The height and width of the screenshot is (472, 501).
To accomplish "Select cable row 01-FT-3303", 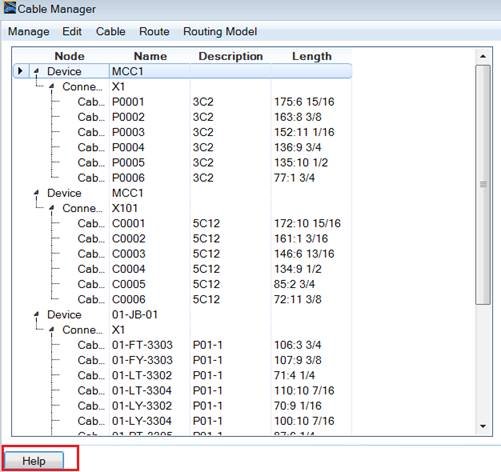I will pos(182,345).
